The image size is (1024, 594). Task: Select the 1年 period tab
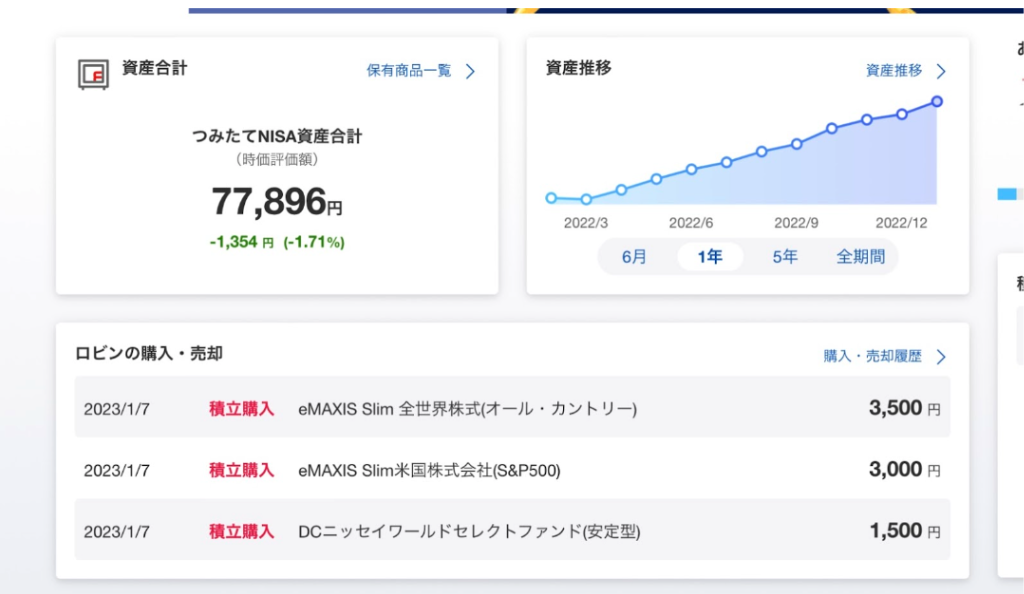tap(710, 257)
